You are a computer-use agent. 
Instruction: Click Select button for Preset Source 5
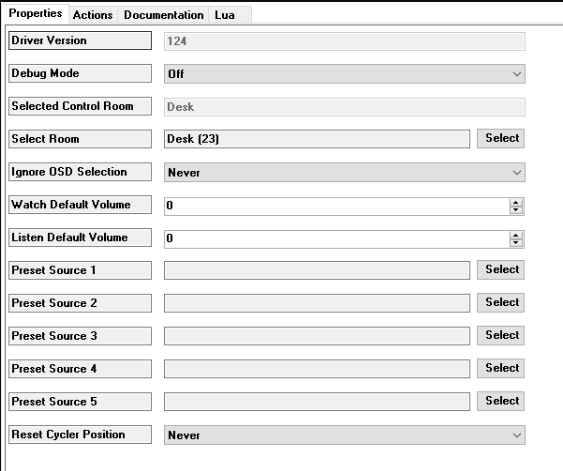pos(501,401)
